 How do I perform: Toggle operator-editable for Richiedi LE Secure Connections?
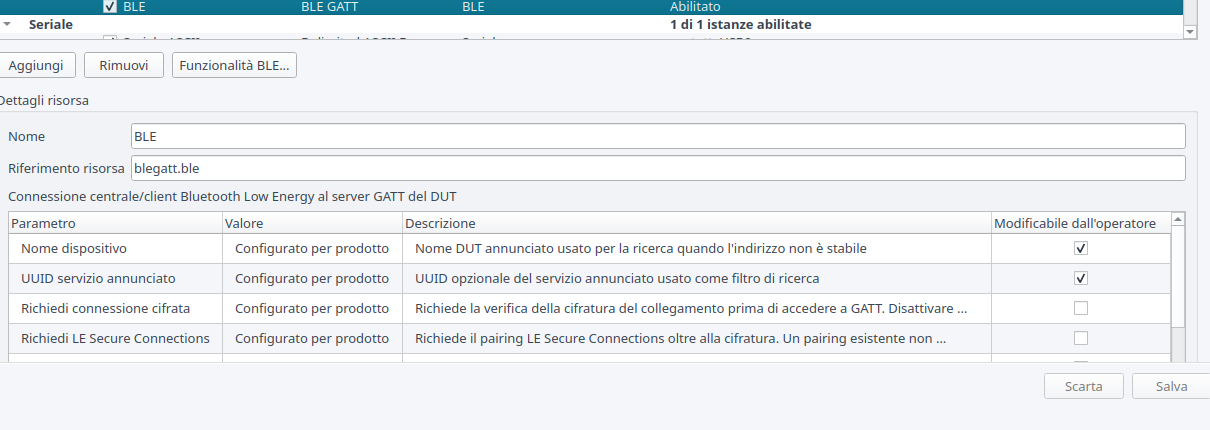[x=1081, y=338]
